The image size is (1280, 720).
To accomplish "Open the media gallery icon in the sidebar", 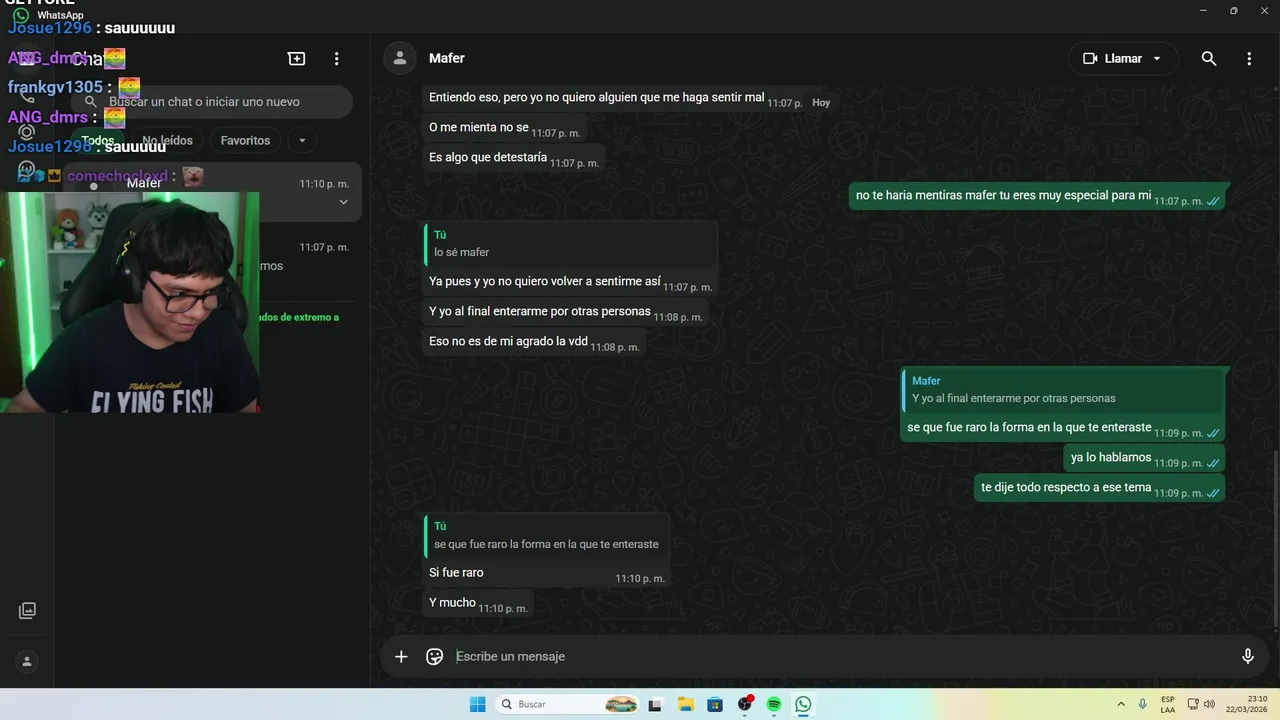I will click(27, 610).
